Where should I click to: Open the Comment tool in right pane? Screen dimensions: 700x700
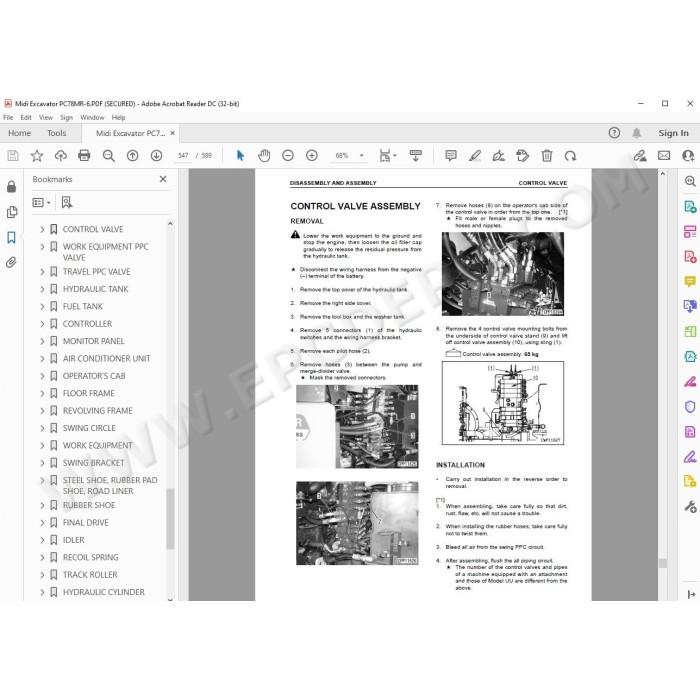(x=690, y=282)
